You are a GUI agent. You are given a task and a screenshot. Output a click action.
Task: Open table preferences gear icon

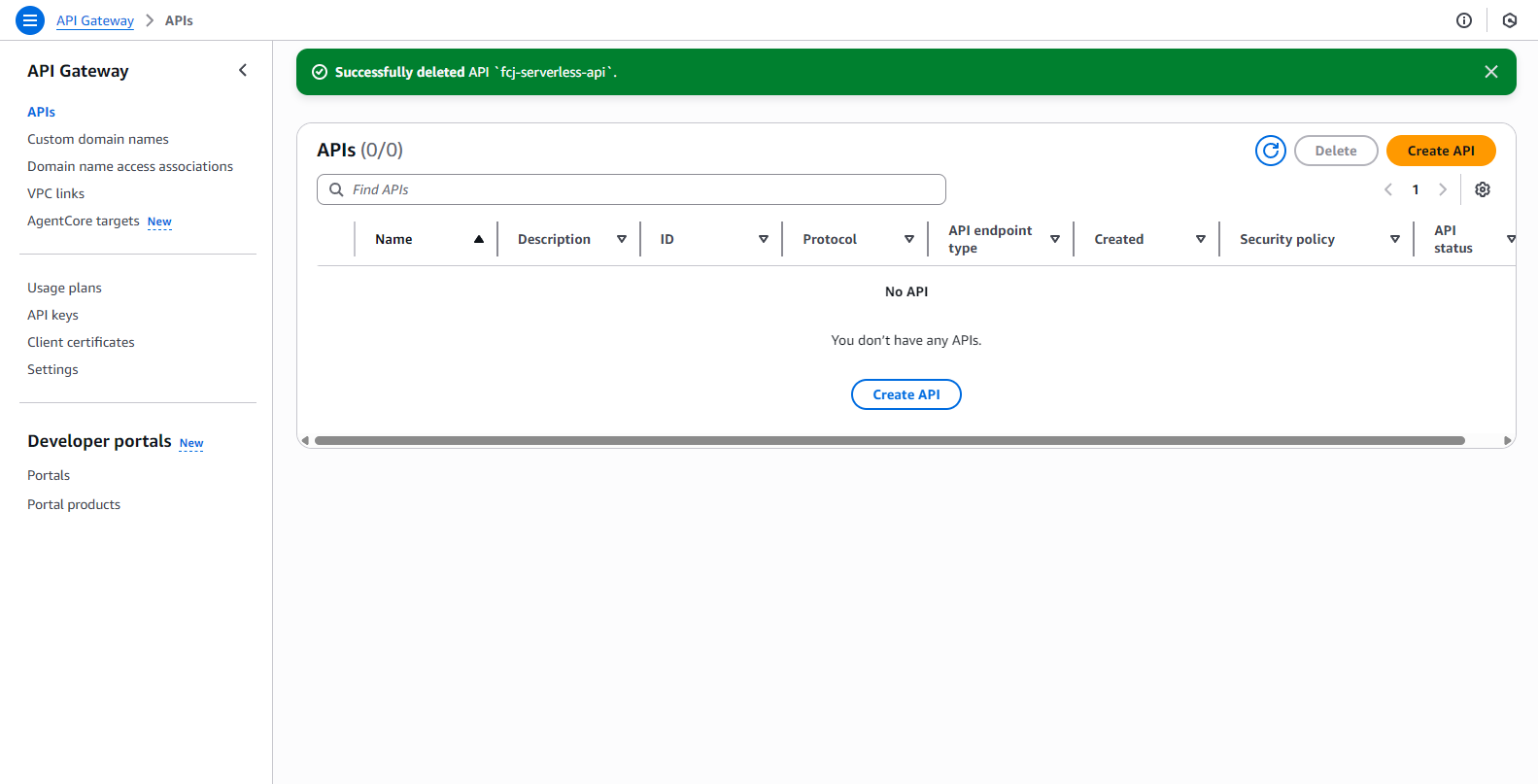(x=1483, y=189)
